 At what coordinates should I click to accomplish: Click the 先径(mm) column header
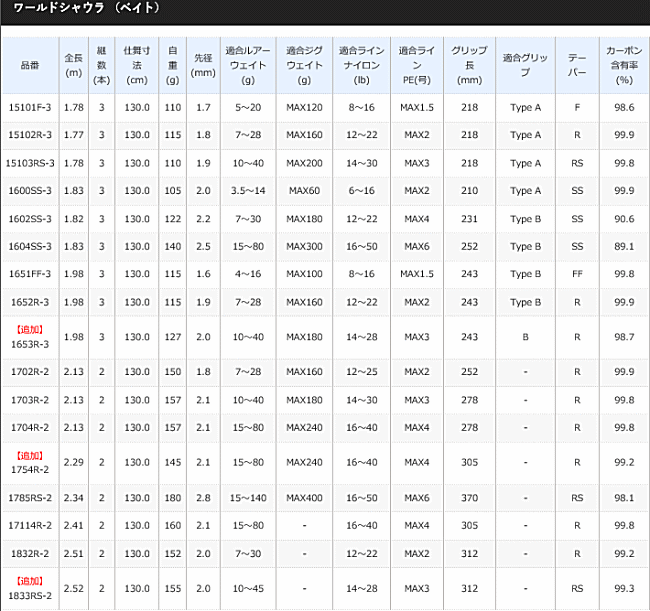(203, 65)
